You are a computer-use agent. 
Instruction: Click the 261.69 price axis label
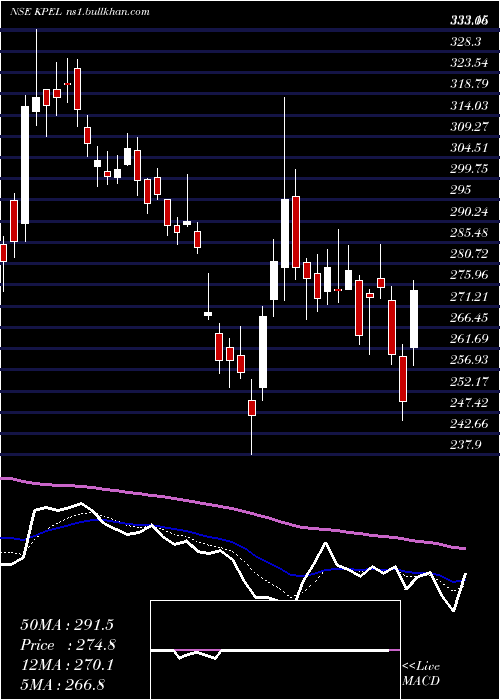(x=469, y=339)
